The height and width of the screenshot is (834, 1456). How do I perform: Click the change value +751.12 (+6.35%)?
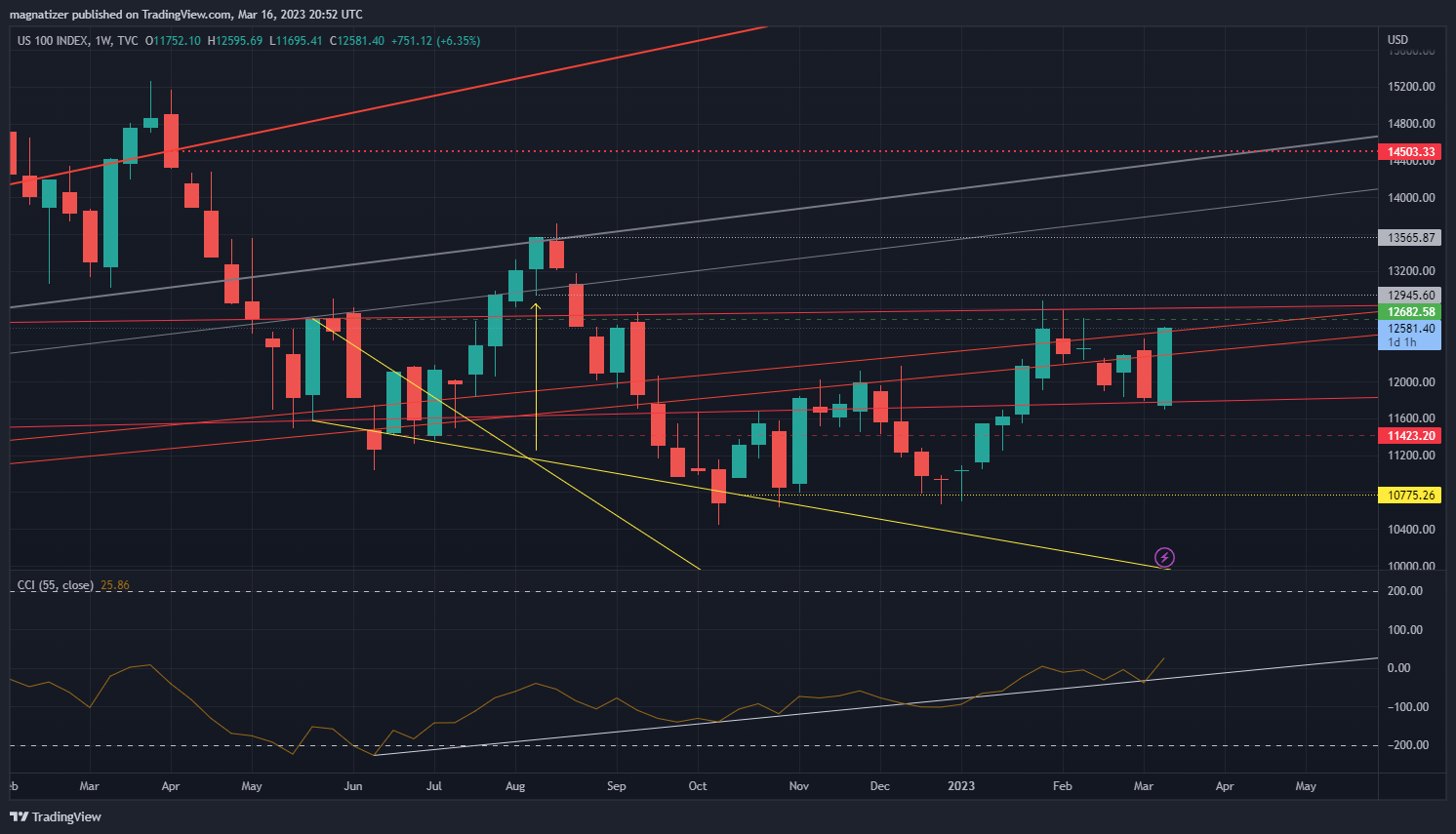[x=435, y=41]
